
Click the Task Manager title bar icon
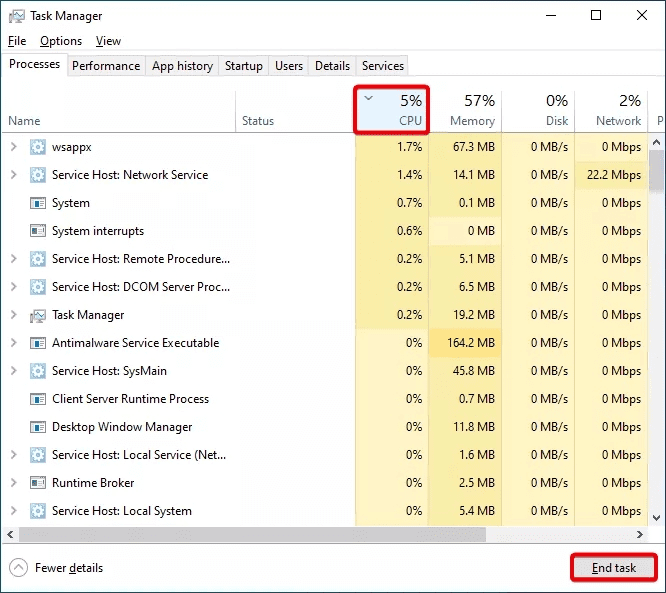(x=17, y=16)
